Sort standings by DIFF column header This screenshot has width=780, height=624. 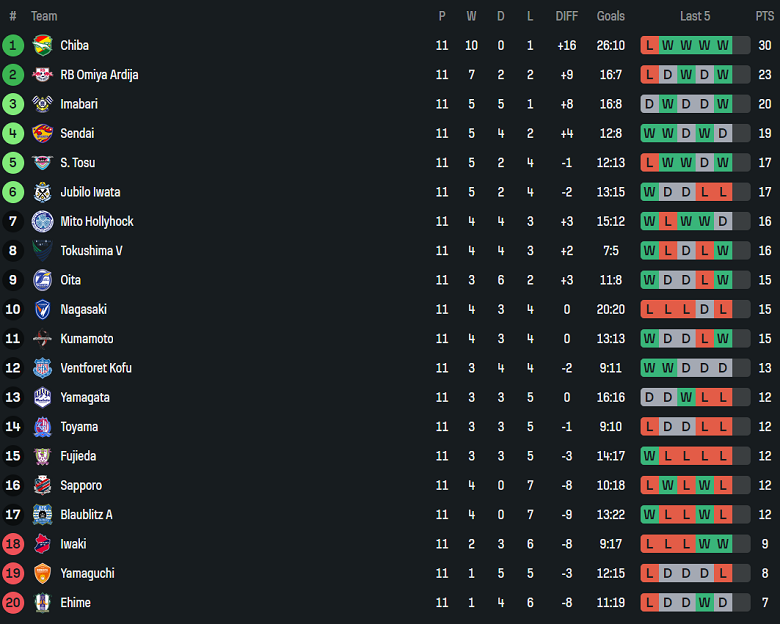tap(567, 16)
